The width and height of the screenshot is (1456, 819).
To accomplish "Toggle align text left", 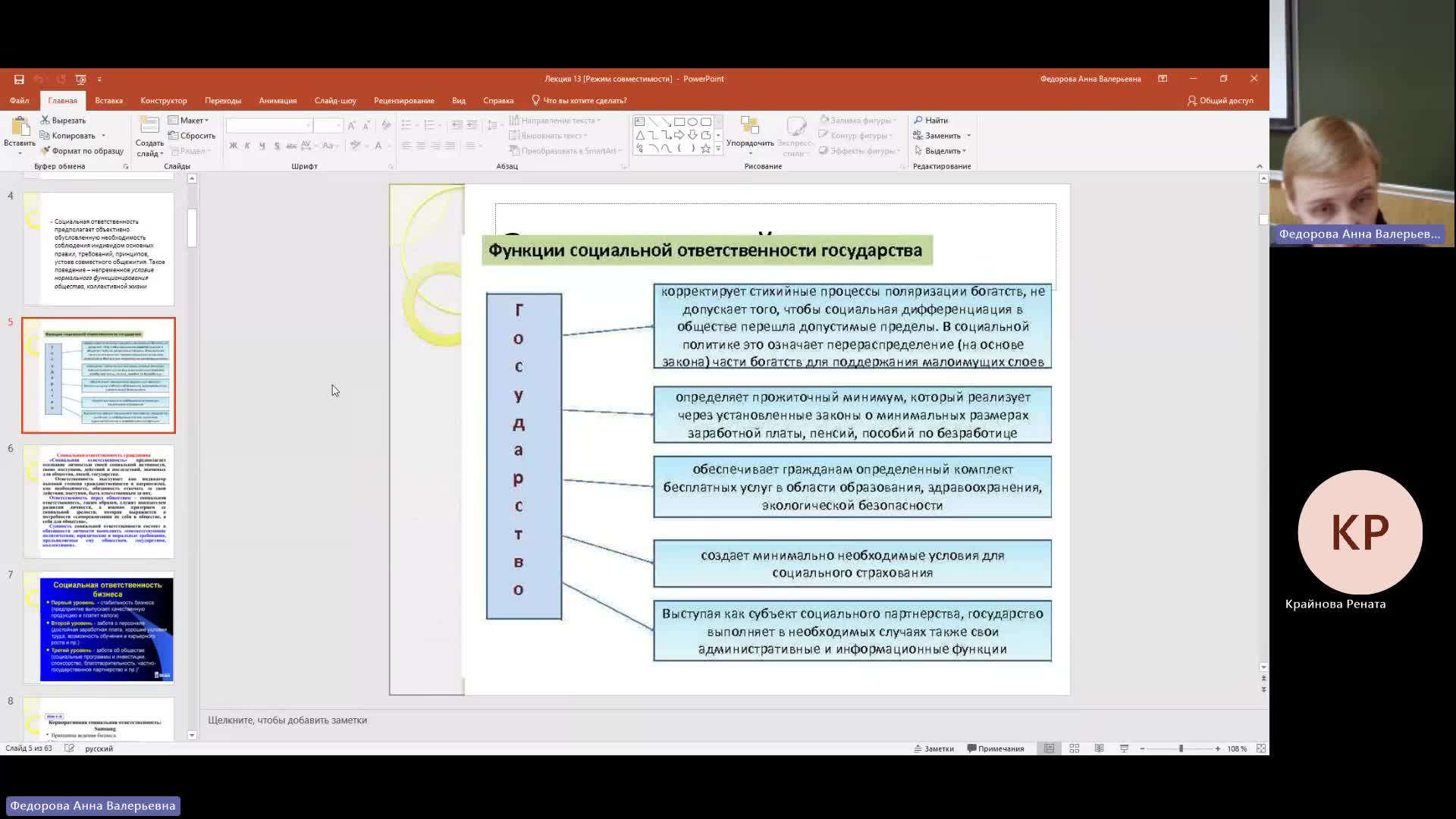I will (x=406, y=146).
